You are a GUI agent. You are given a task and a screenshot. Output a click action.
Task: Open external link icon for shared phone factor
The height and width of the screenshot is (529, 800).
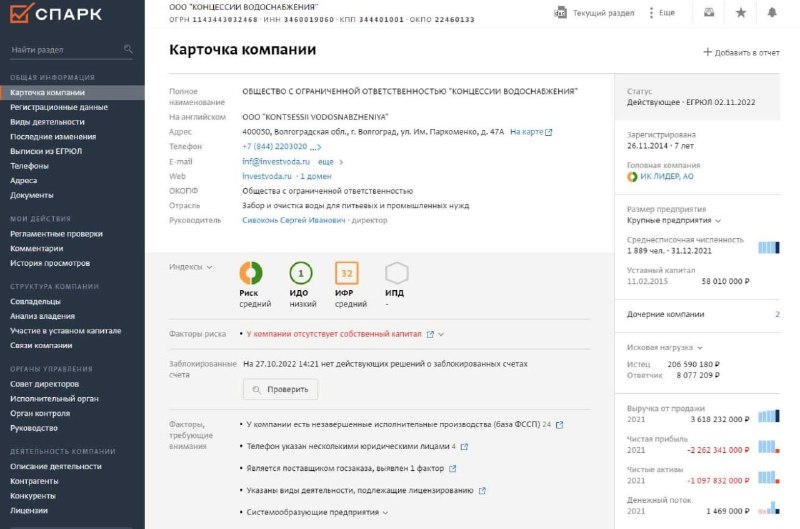[464, 446]
